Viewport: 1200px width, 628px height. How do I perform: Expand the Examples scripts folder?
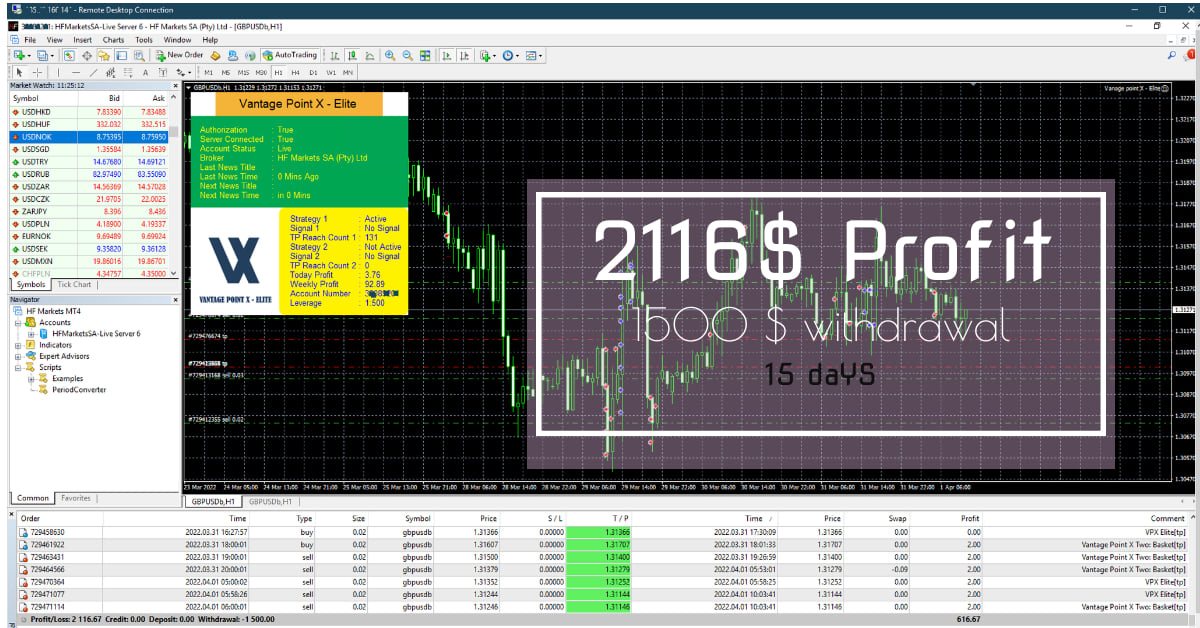[32, 379]
